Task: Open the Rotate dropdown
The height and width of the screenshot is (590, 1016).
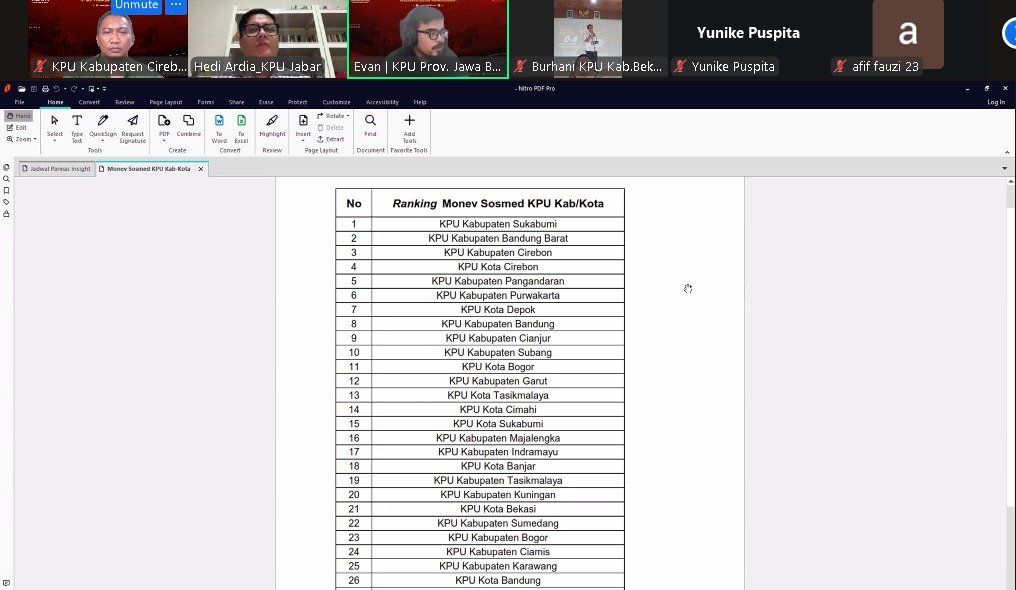Action: tap(334, 116)
